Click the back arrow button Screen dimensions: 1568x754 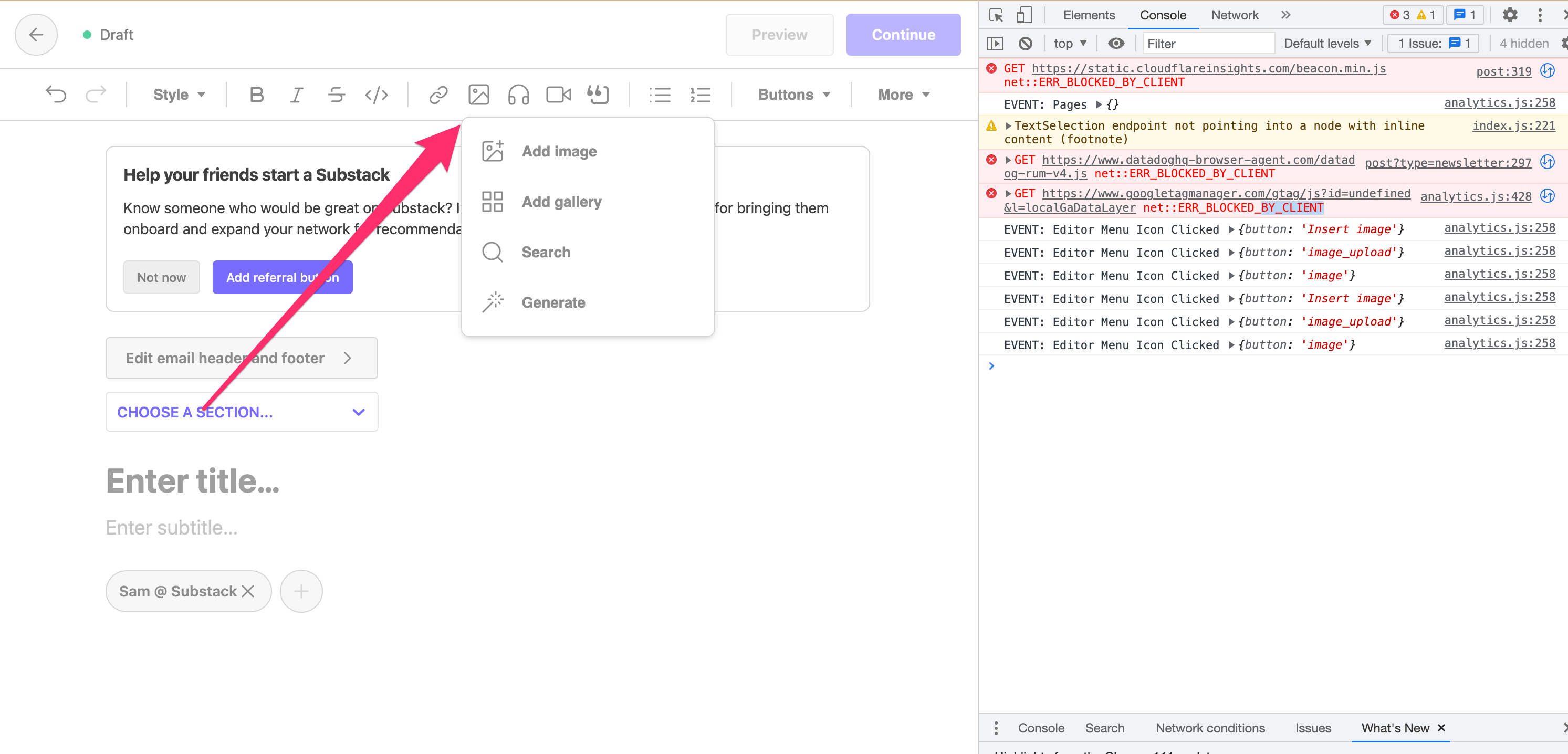pyautogui.click(x=37, y=35)
